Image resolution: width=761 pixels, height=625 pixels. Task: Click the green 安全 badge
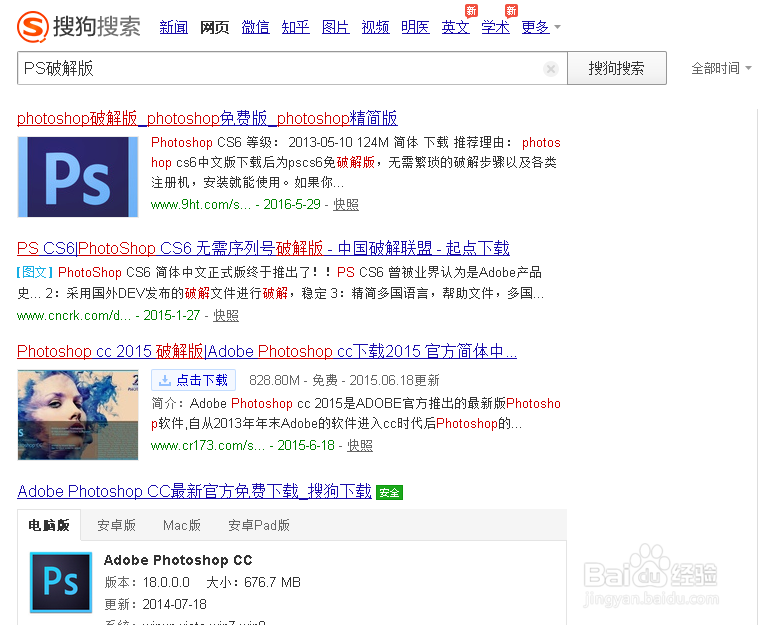click(x=389, y=493)
